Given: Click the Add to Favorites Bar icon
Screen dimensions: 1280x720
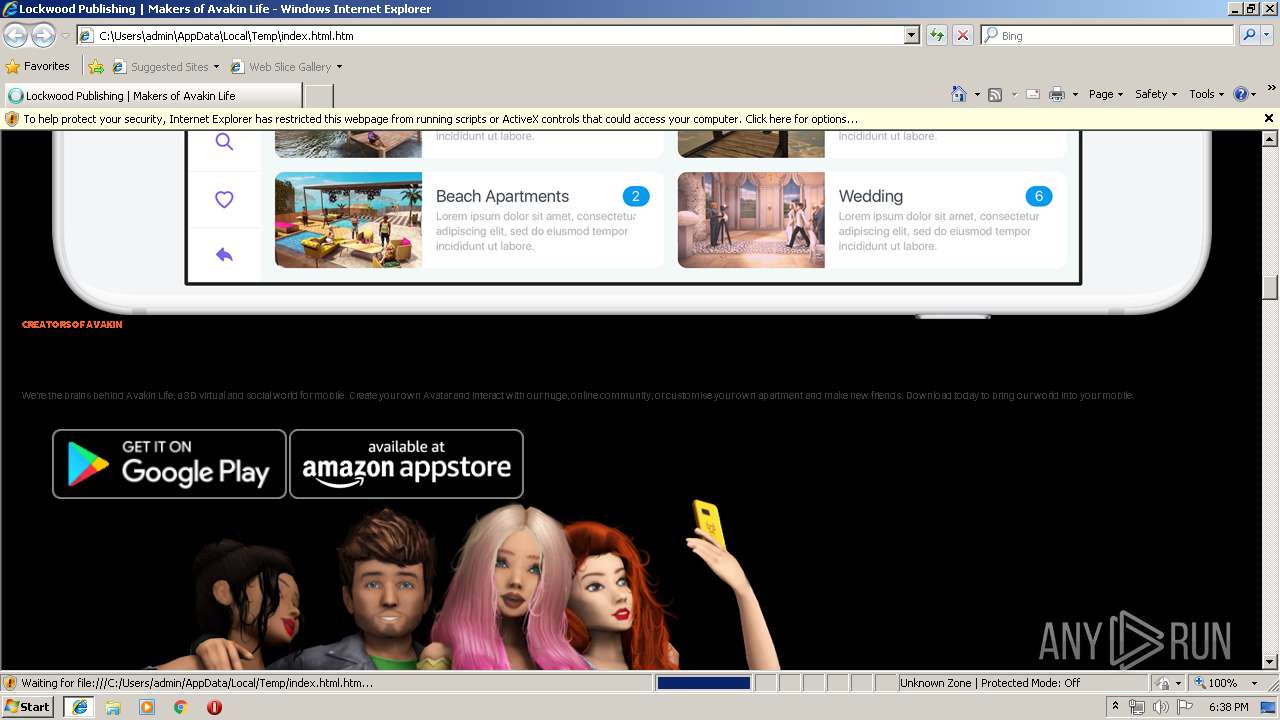Looking at the screenshot, I should click(x=96, y=67).
